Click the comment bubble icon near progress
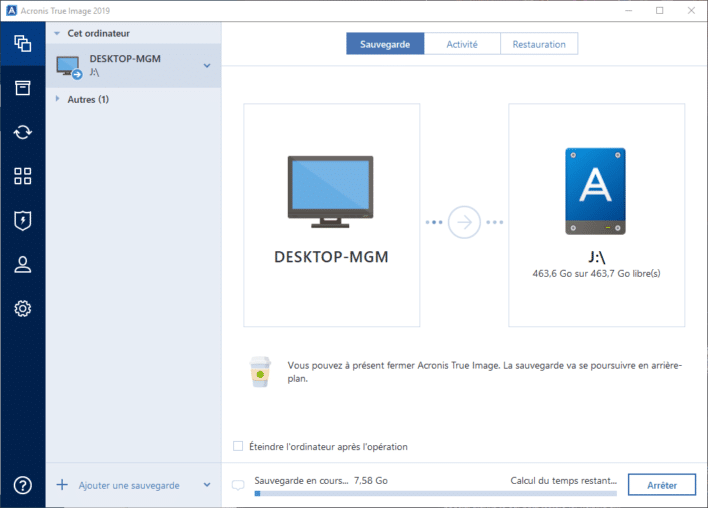 coord(238,485)
